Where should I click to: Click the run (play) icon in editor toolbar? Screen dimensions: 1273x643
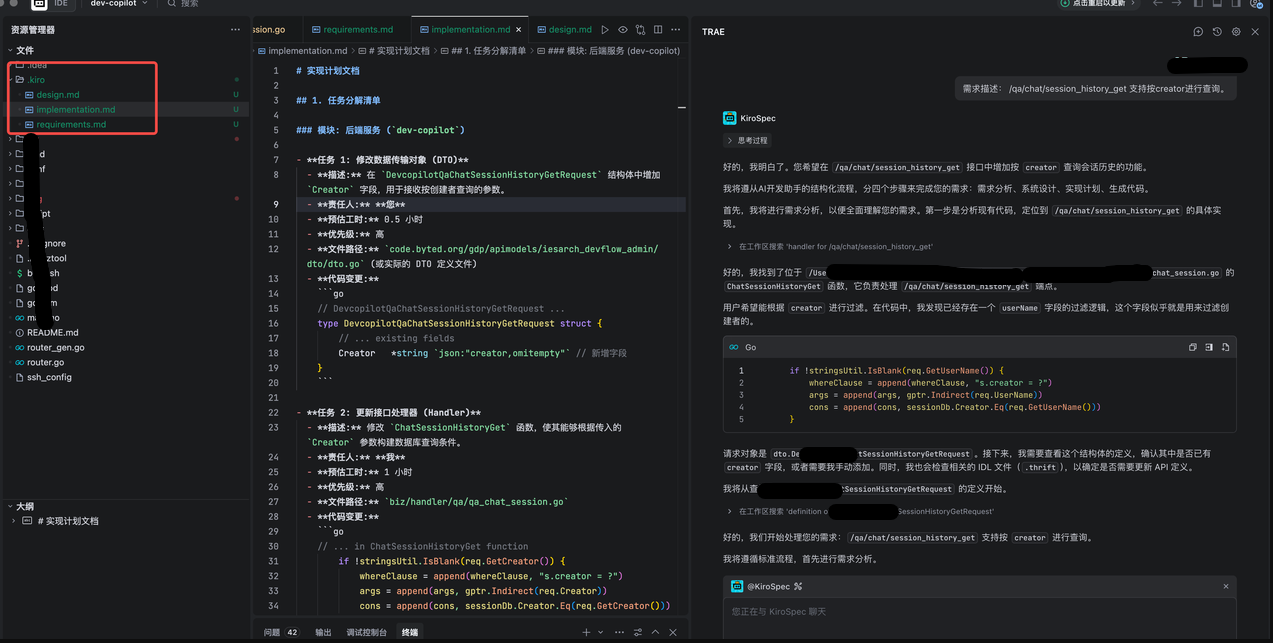[x=605, y=30]
